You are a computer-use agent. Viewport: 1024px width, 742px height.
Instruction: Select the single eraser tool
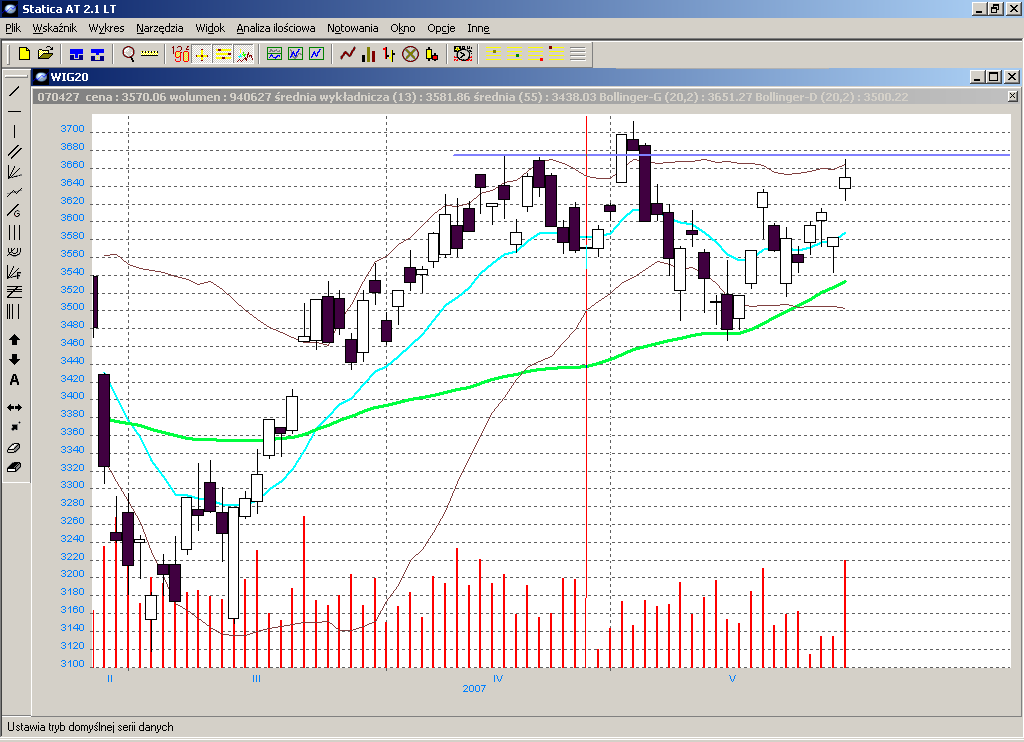point(14,448)
